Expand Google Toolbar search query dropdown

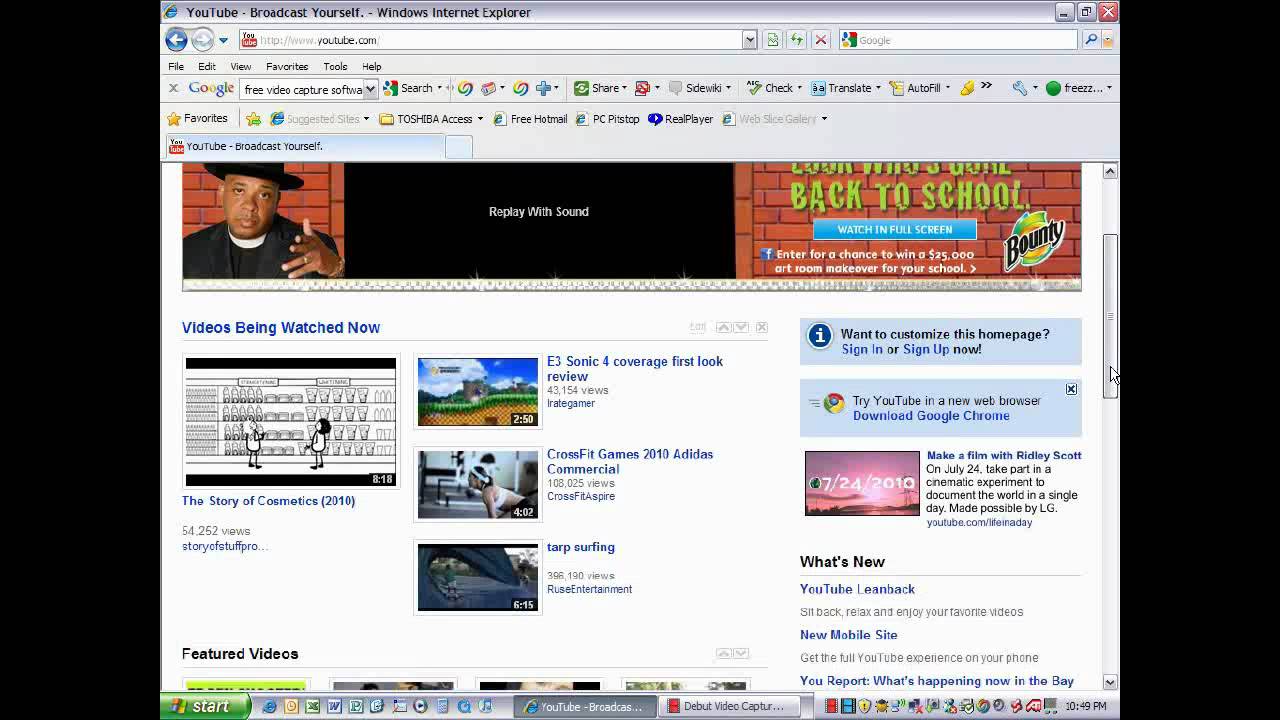coord(370,89)
